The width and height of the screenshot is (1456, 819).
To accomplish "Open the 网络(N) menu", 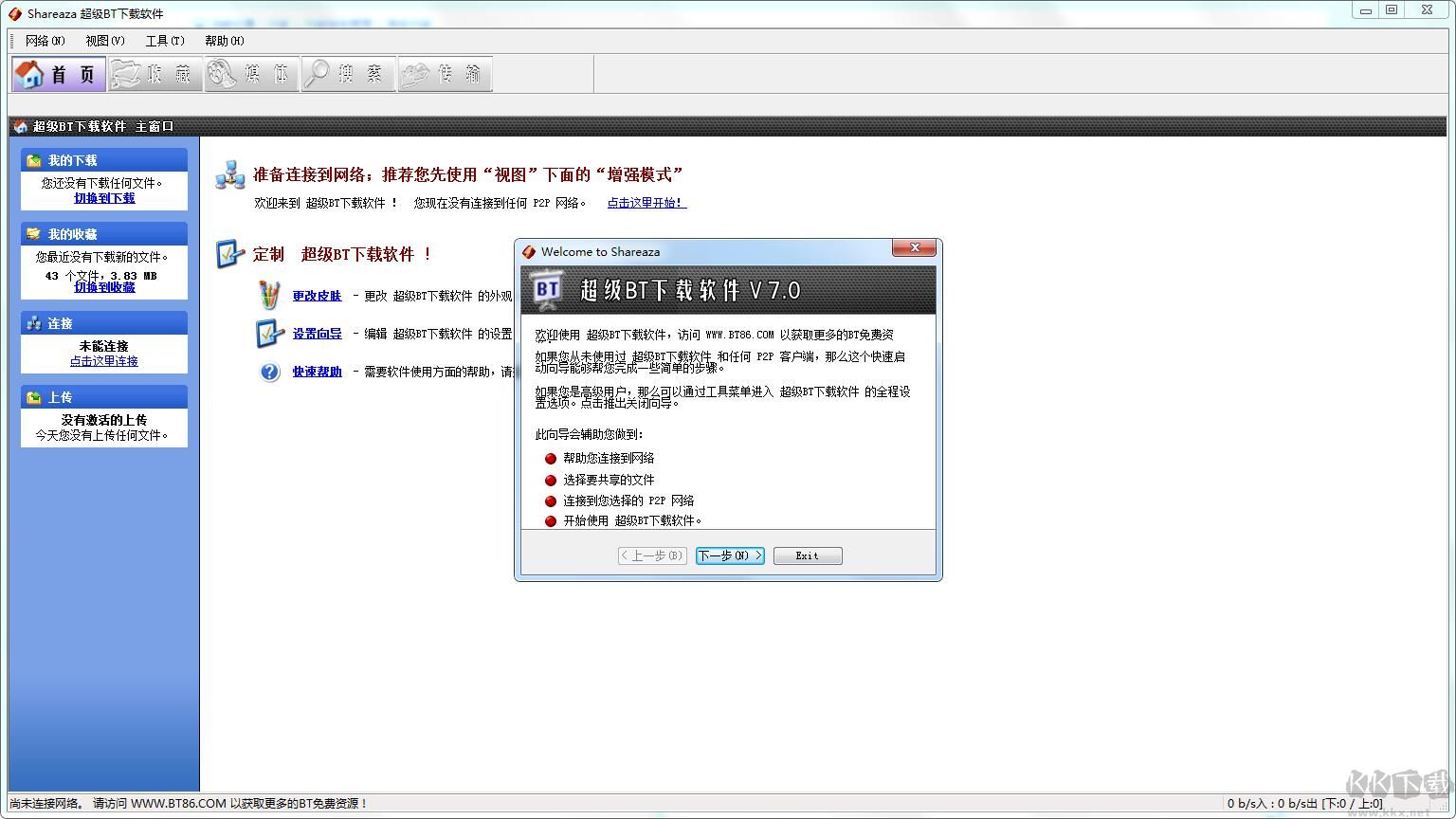I will (45, 41).
